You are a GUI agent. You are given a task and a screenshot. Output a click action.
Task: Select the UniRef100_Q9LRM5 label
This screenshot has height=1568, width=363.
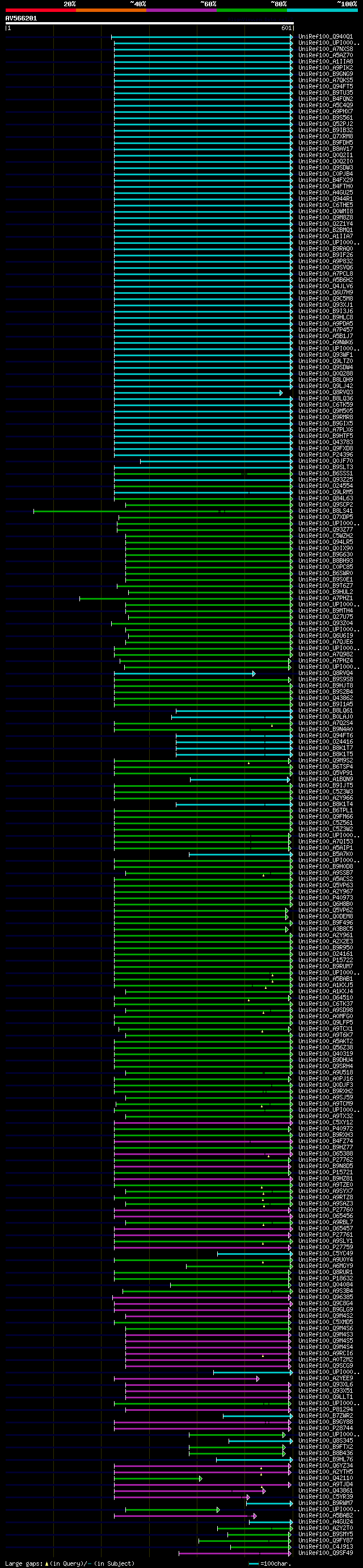coord(325,492)
